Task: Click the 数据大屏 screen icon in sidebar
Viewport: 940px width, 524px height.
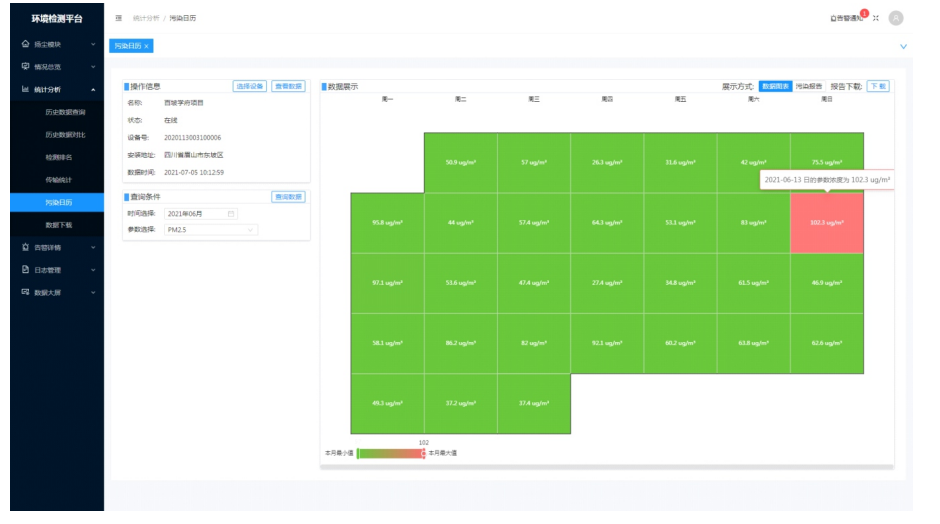Action: click(x=25, y=292)
